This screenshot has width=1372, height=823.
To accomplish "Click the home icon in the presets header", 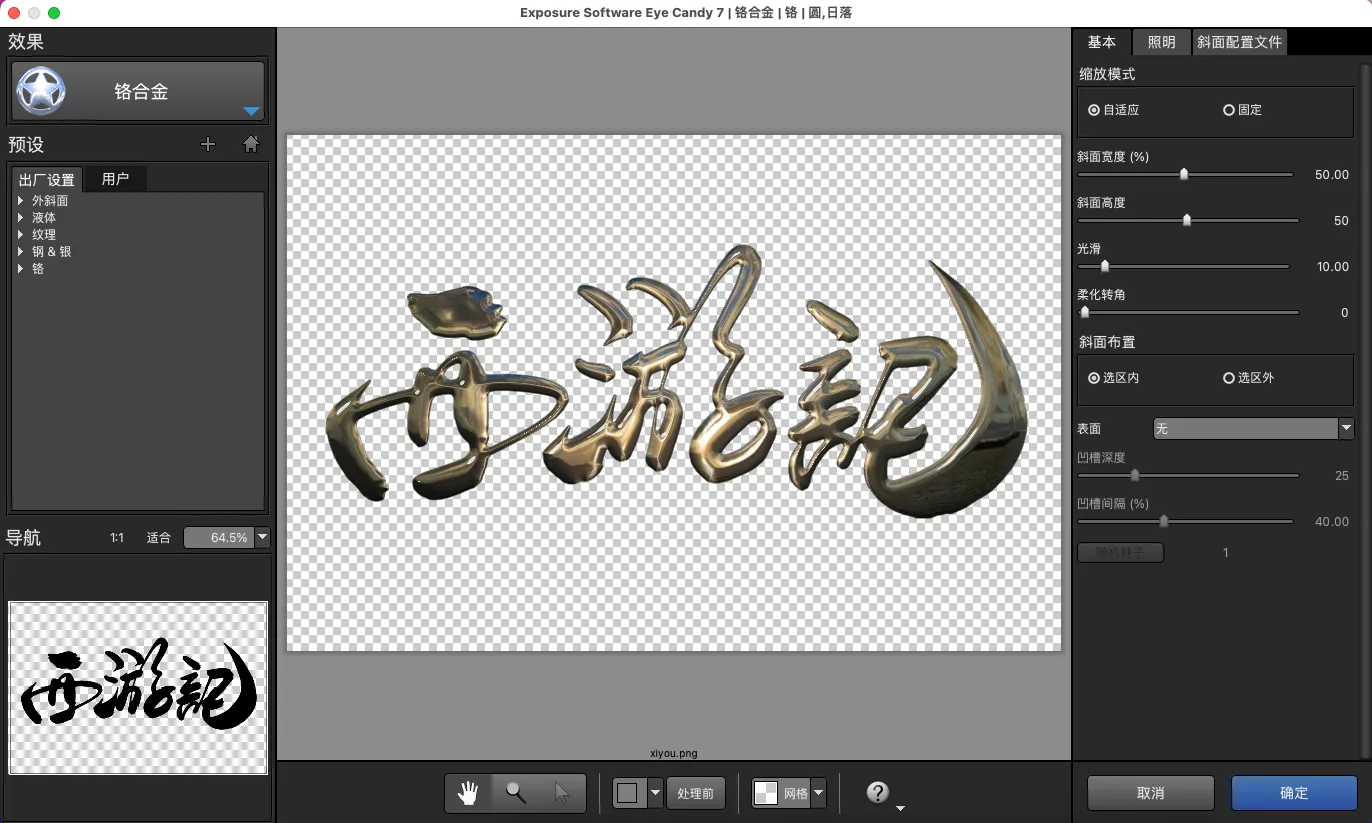I will click(251, 144).
